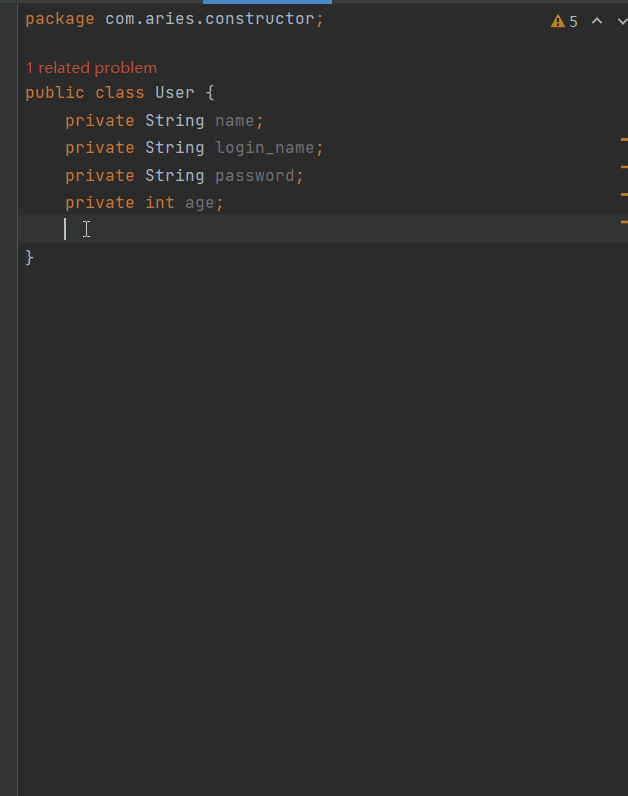Click the 'age' field name

[200, 203]
